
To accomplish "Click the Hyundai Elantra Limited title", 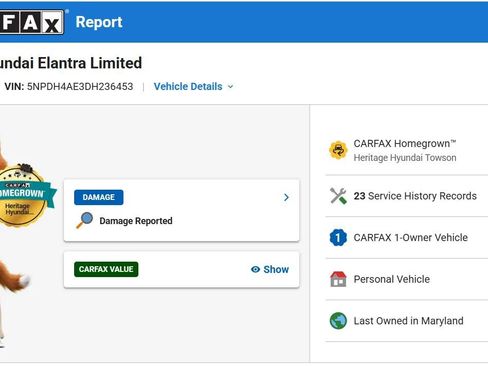I will (x=71, y=63).
